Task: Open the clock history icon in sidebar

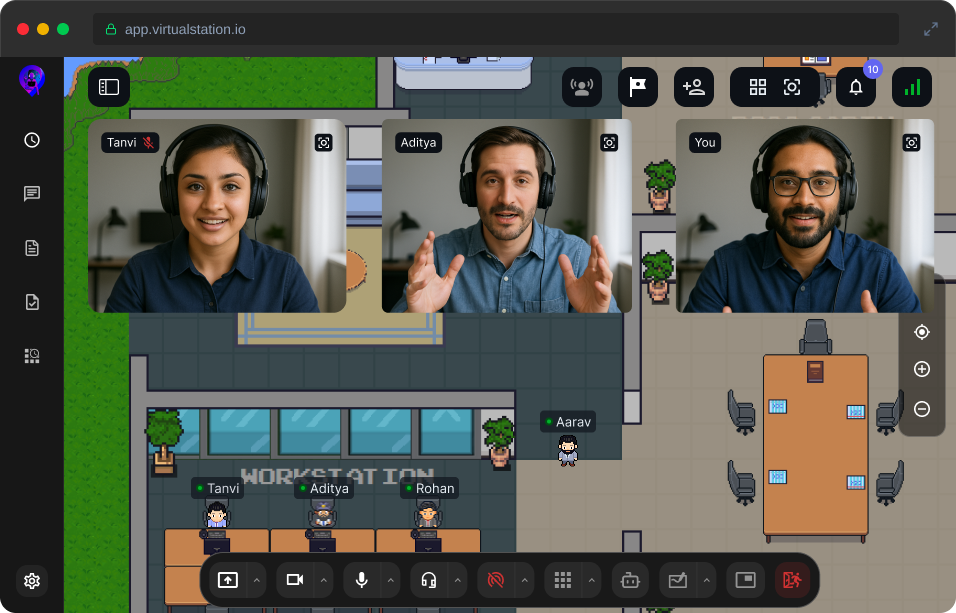Action: pos(32,140)
